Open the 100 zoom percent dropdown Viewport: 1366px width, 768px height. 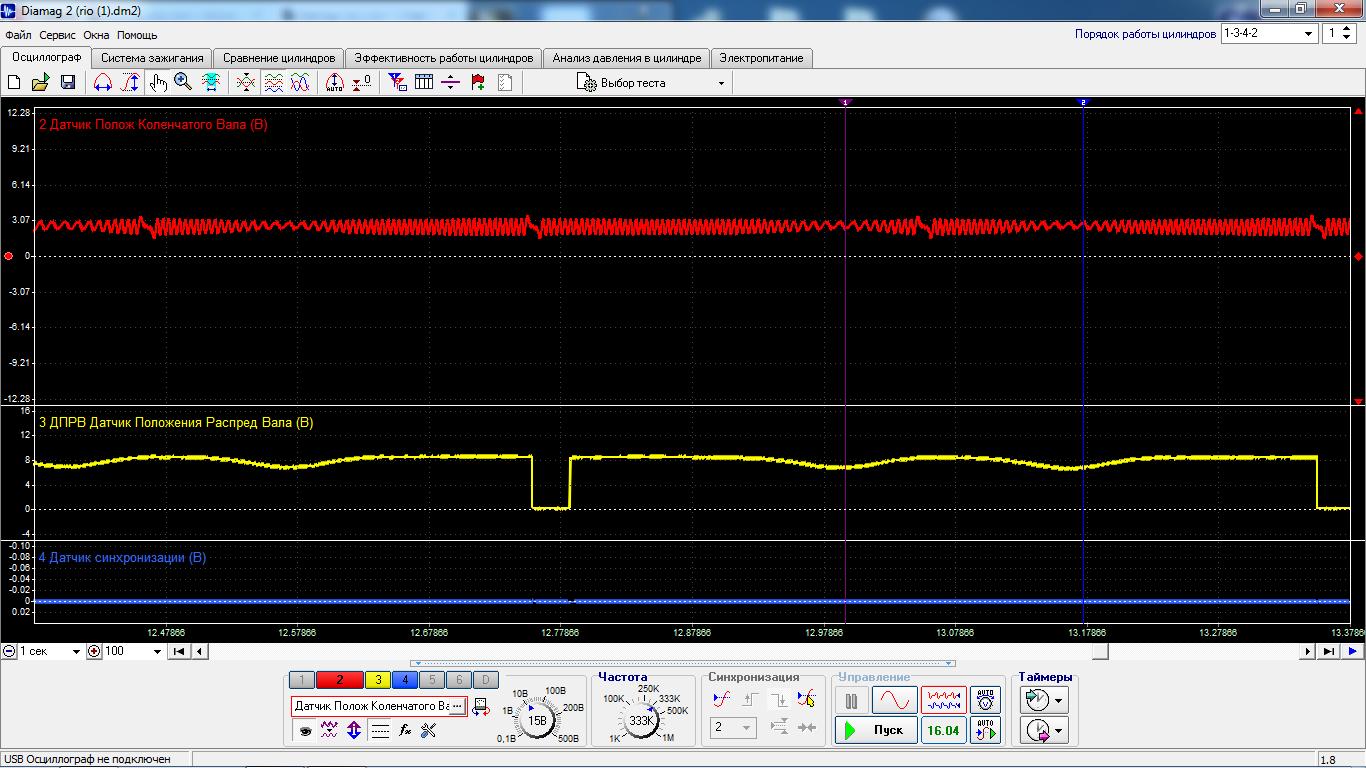click(133, 651)
